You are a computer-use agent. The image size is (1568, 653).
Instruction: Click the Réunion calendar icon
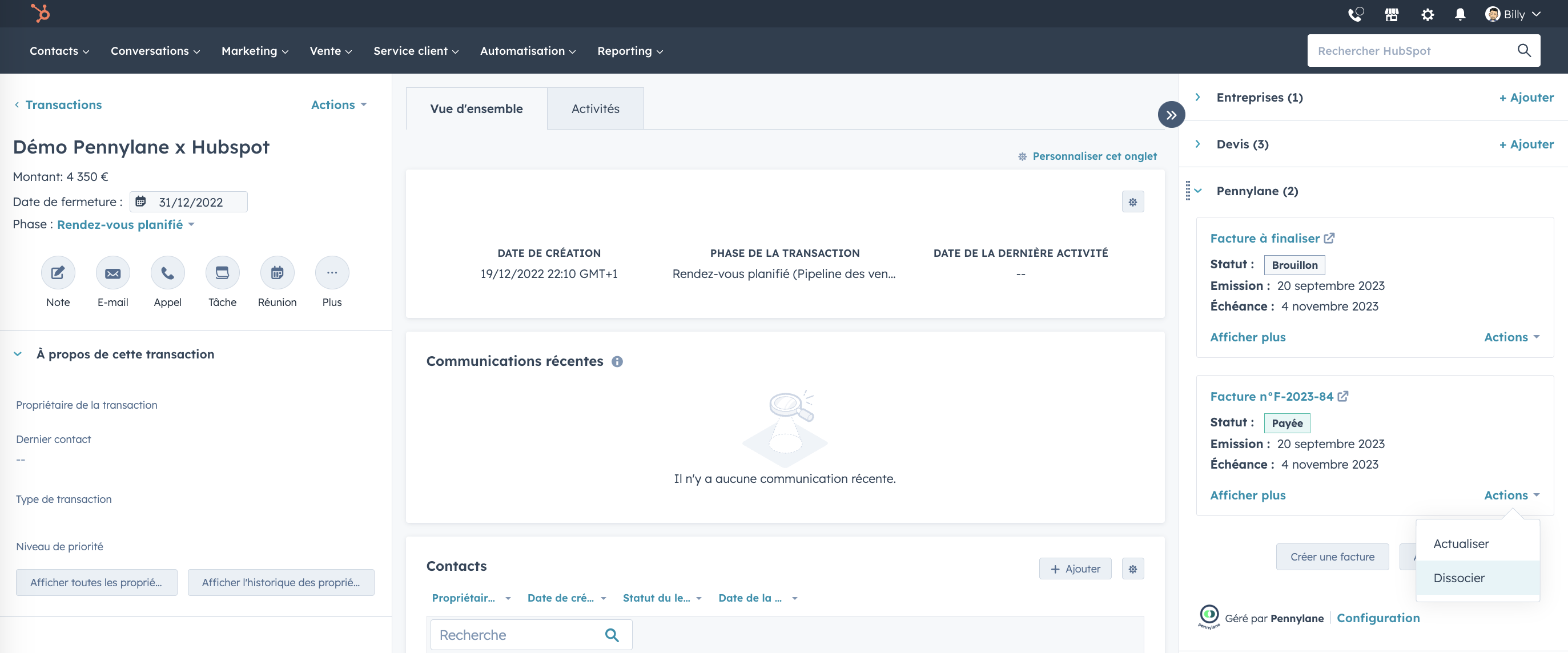point(277,273)
